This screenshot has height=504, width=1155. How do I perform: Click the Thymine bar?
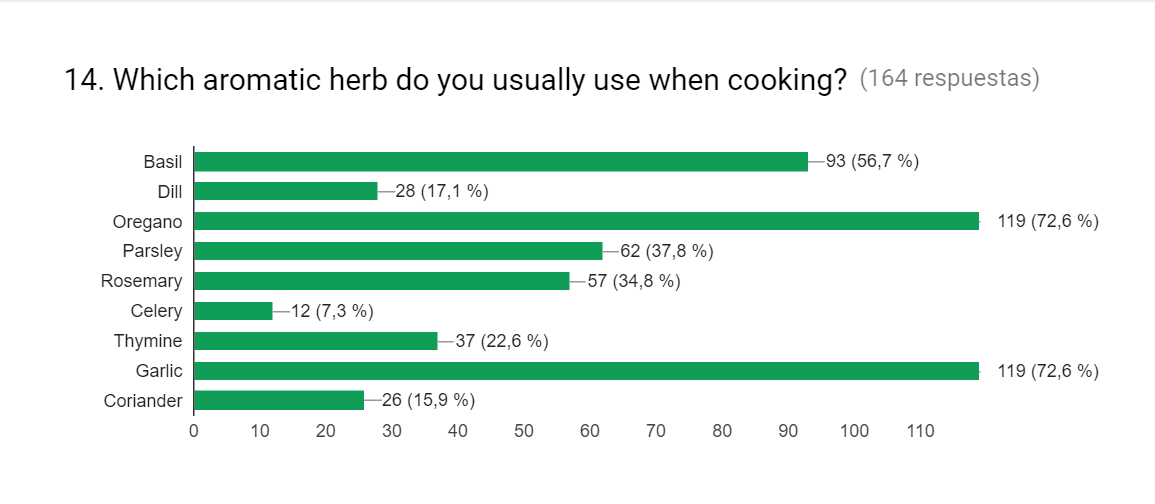pos(315,341)
